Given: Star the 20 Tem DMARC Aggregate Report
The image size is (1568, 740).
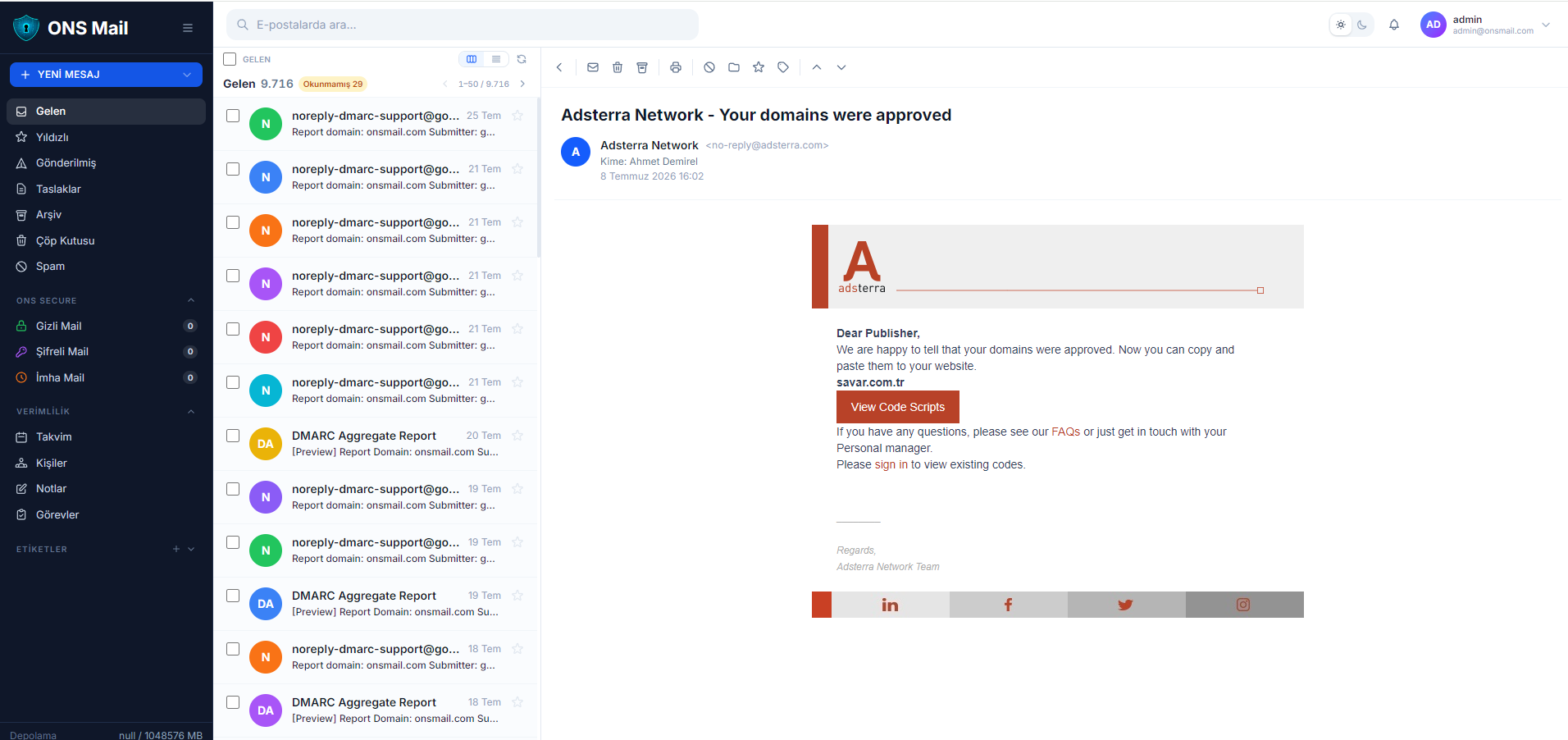Looking at the screenshot, I should pos(517,436).
